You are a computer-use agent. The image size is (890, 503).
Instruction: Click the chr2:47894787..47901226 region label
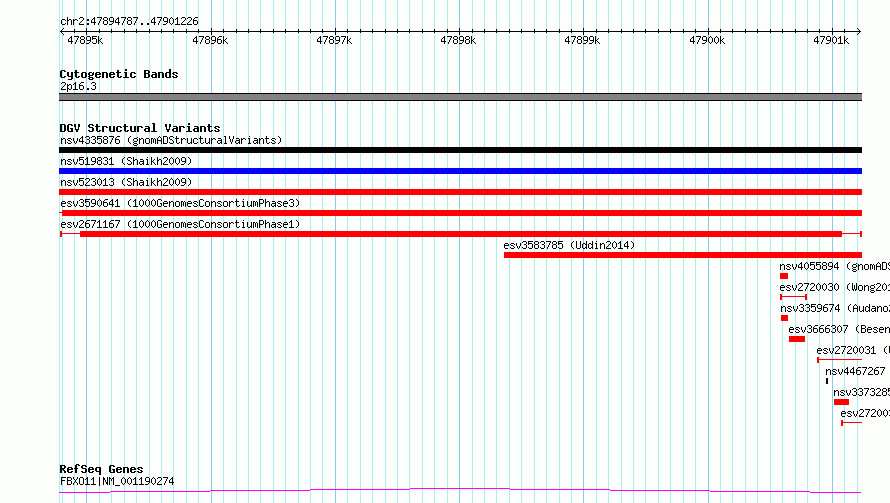[129, 21]
